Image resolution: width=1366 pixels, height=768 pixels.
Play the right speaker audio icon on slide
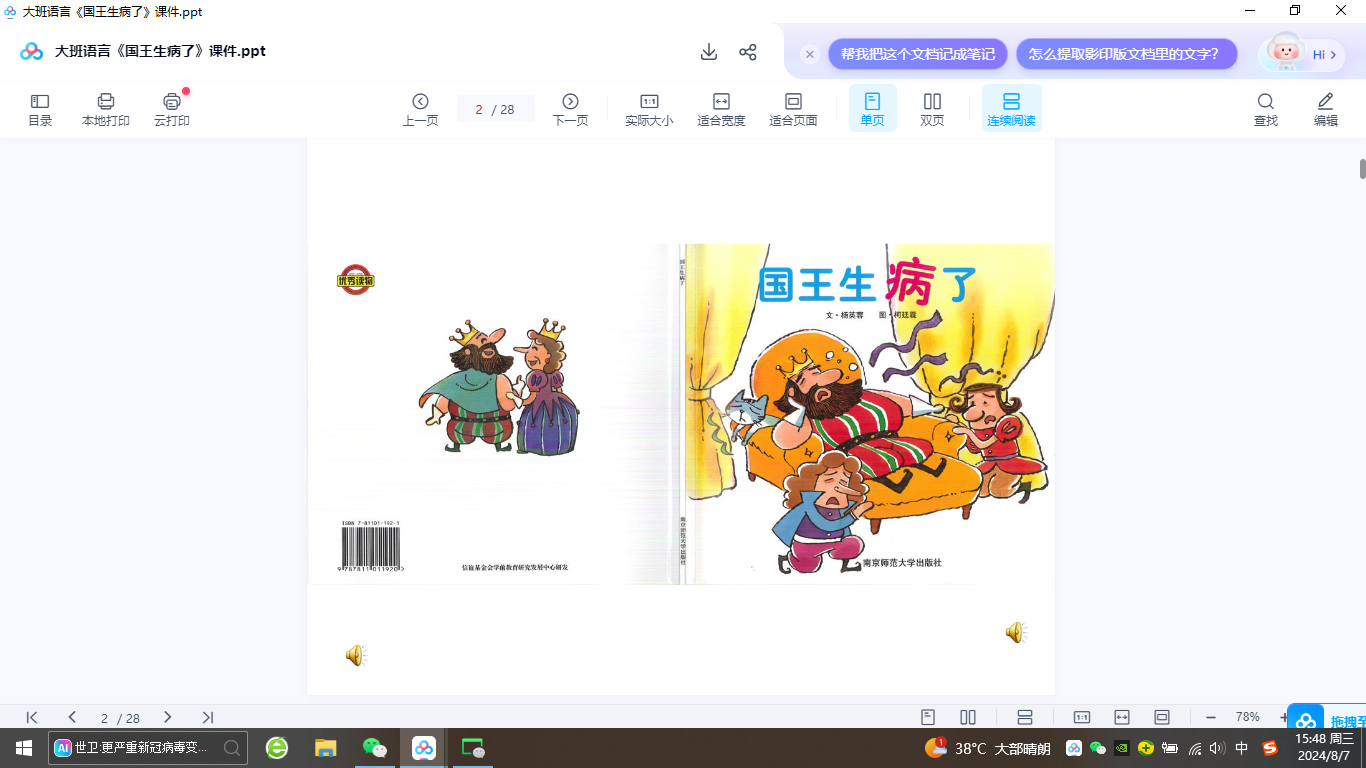click(1015, 632)
